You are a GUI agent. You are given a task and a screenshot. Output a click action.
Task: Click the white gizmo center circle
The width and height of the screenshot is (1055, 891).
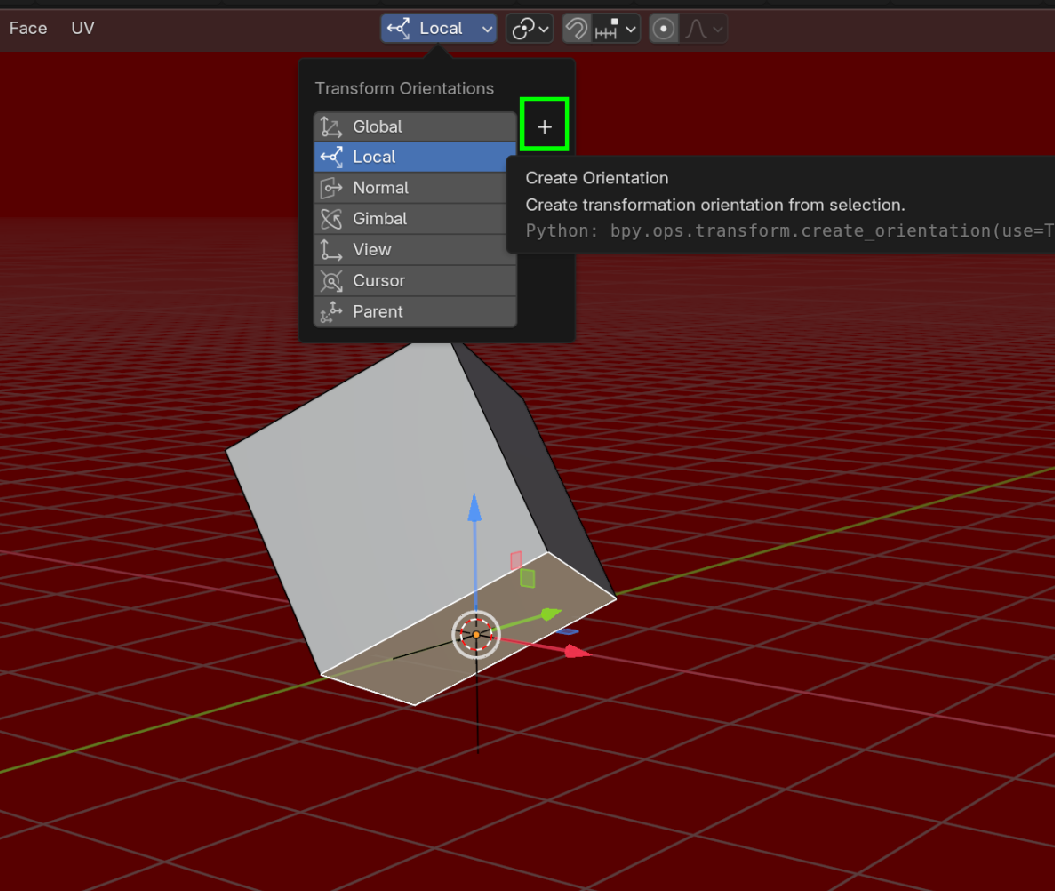coord(476,634)
